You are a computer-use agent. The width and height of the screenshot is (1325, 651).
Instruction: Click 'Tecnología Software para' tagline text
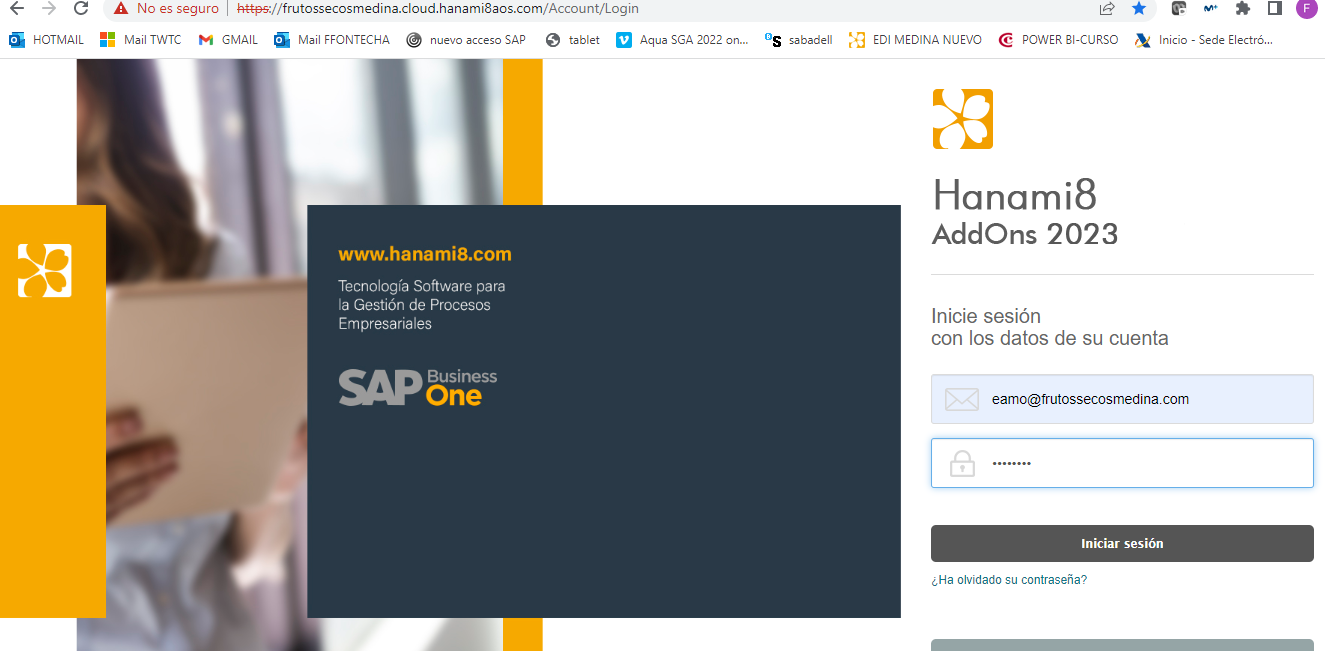point(422,286)
